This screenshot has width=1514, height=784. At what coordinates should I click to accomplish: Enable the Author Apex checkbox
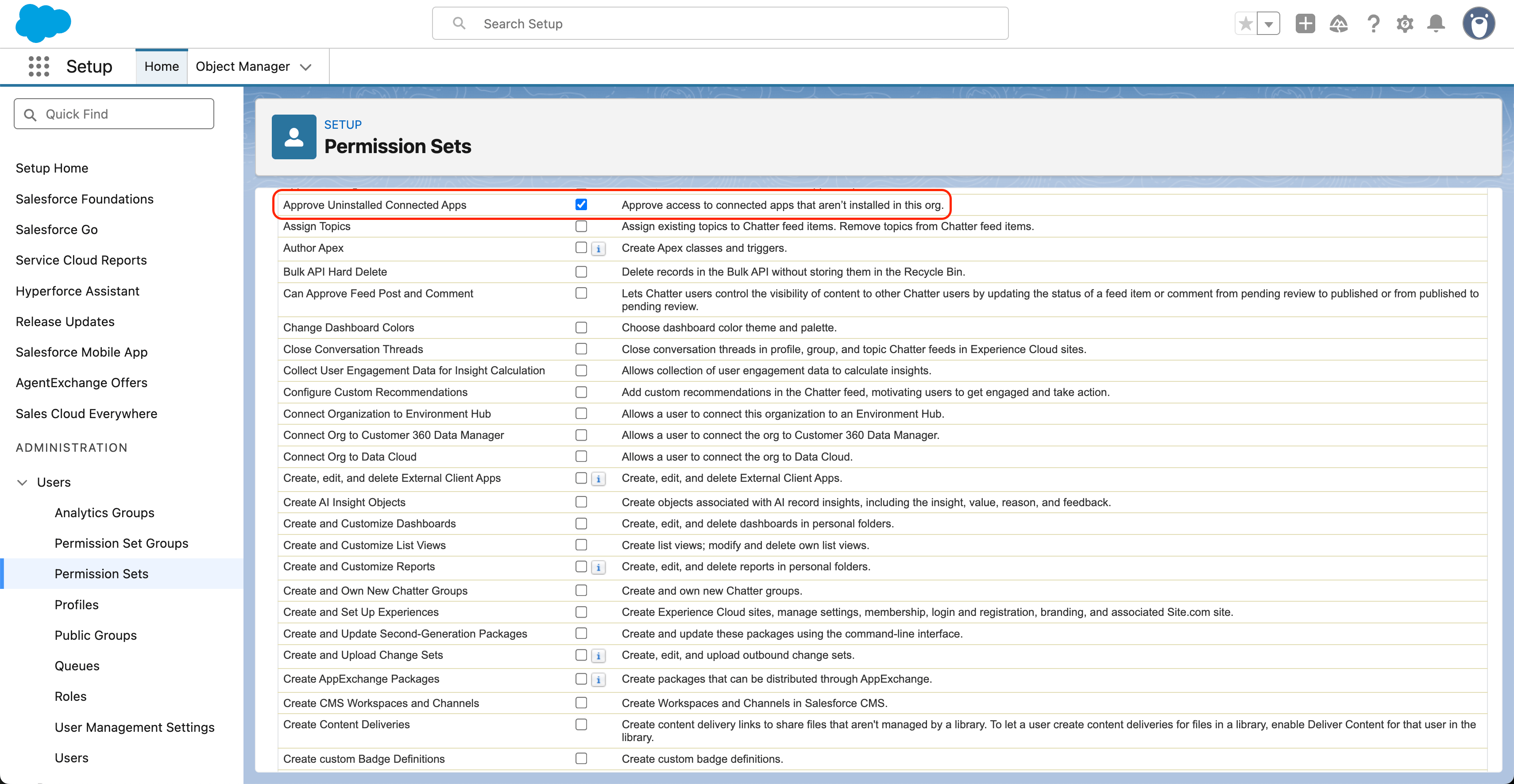click(x=581, y=247)
